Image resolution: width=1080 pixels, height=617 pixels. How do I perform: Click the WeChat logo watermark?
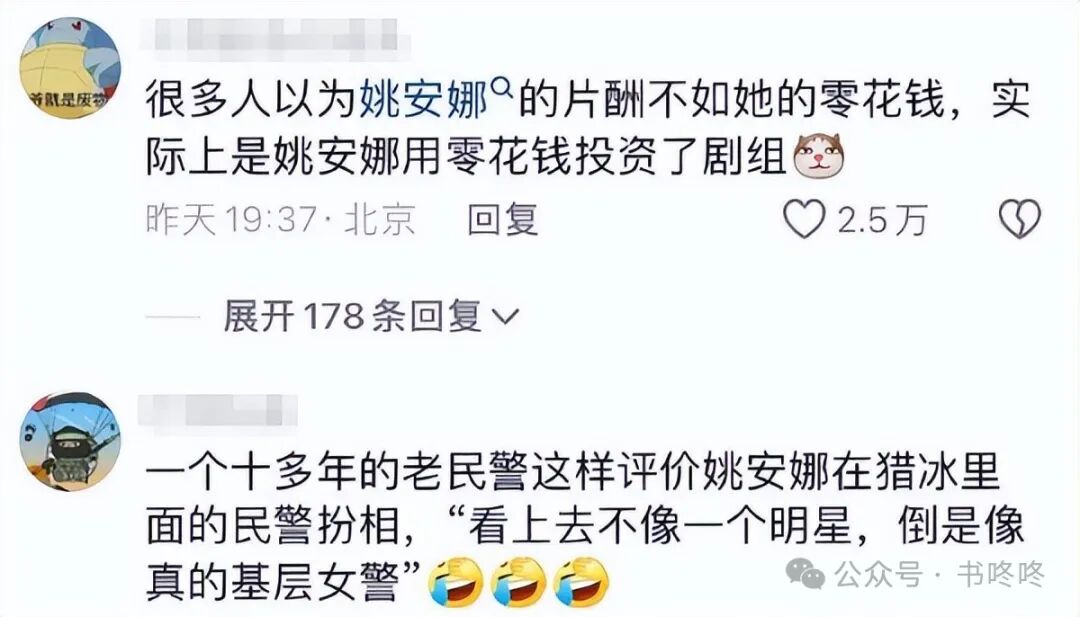(806, 573)
